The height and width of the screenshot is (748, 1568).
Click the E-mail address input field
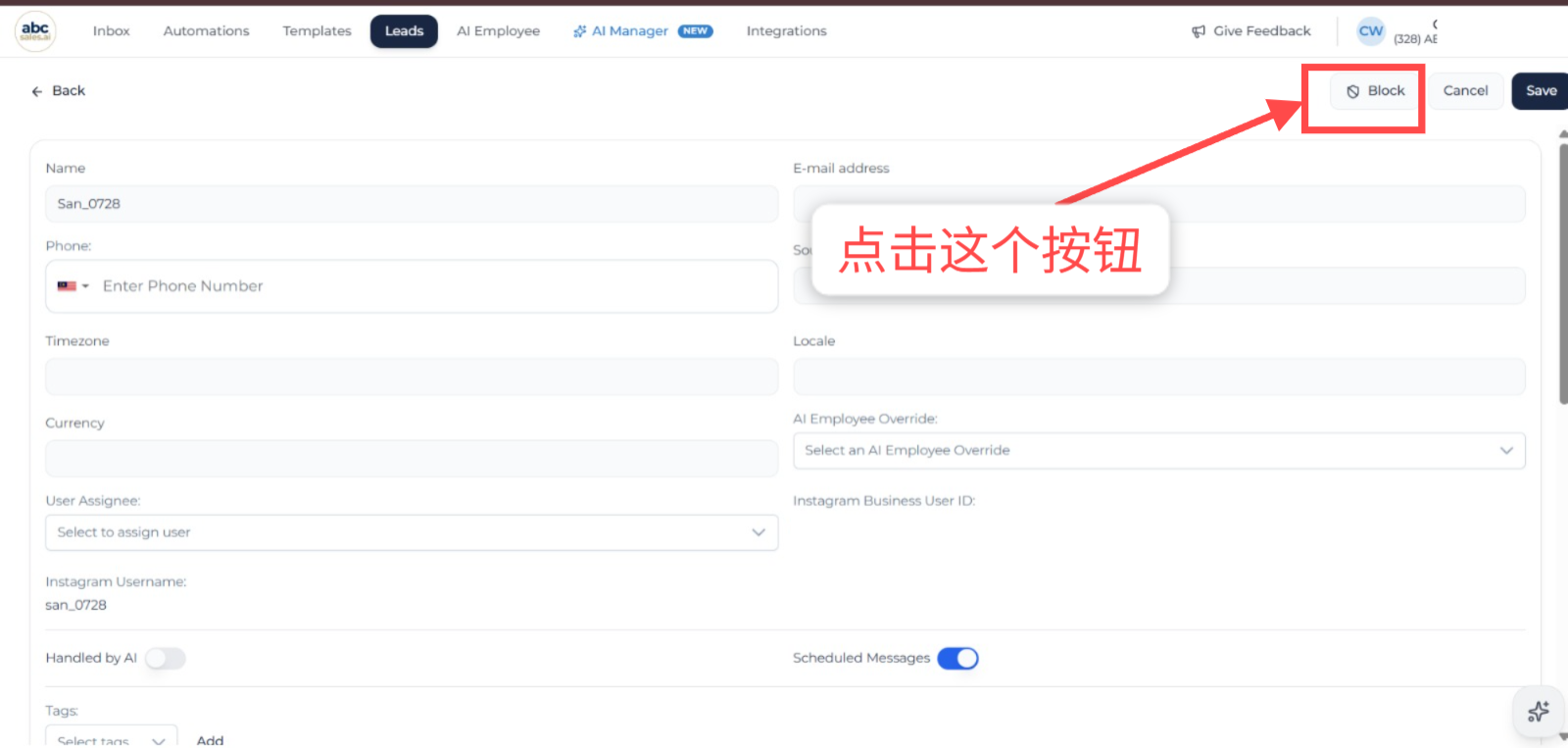point(1159,204)
